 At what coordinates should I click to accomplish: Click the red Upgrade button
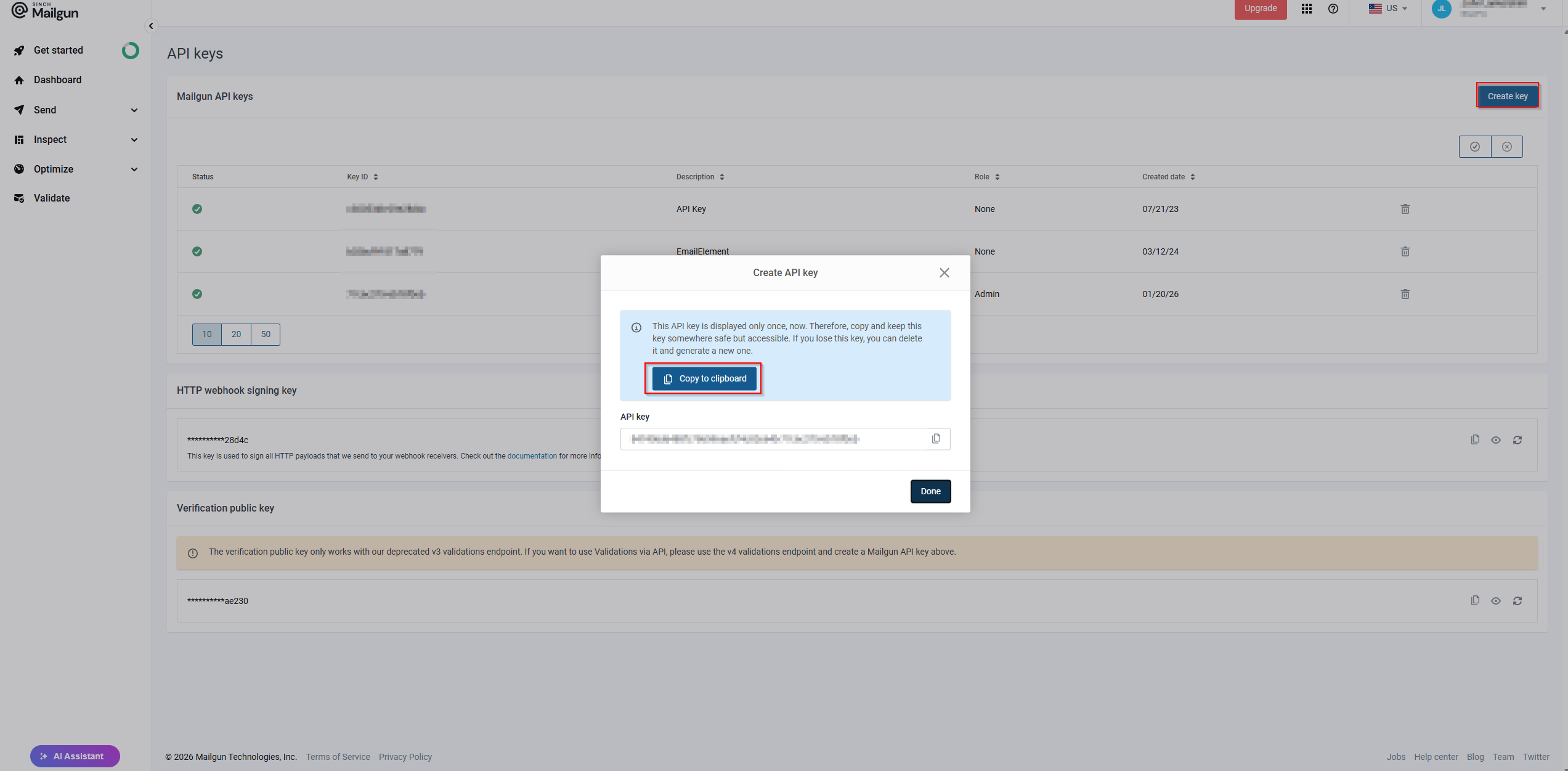click(1260, 9)
